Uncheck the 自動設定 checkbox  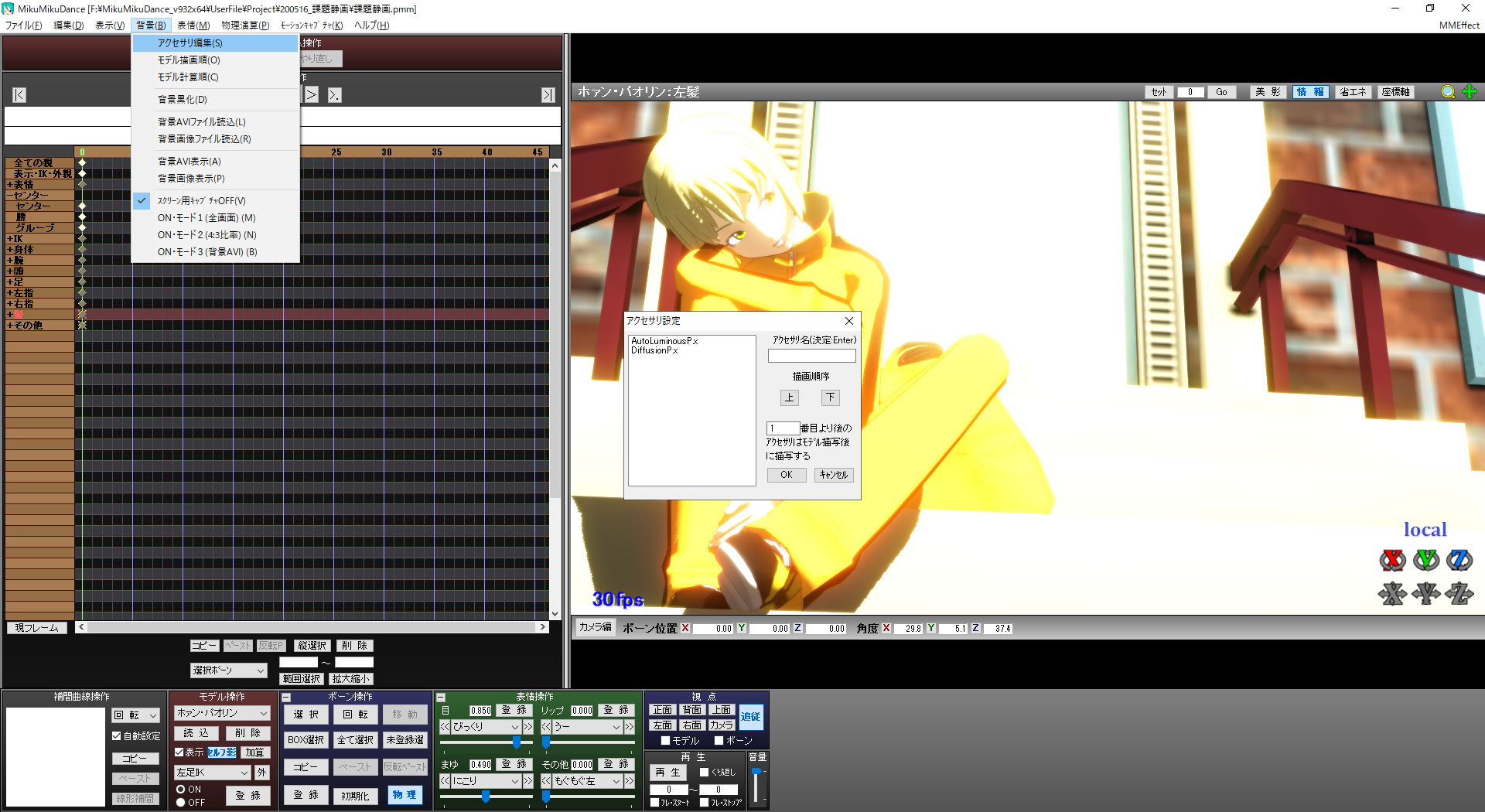tap(117, 736)
